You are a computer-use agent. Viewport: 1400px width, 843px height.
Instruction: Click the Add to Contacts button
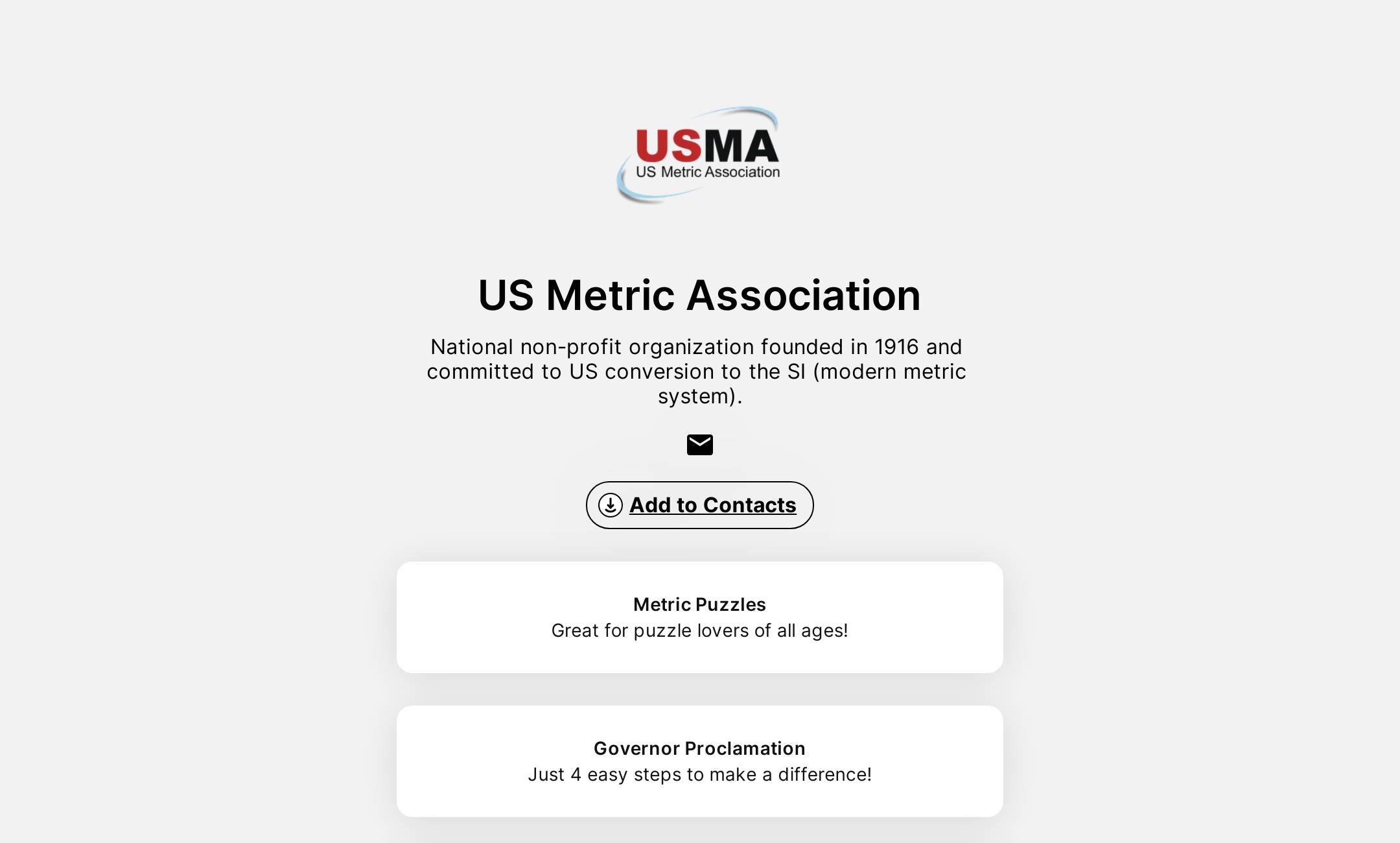pyautogui.click(x=699, y=505)
